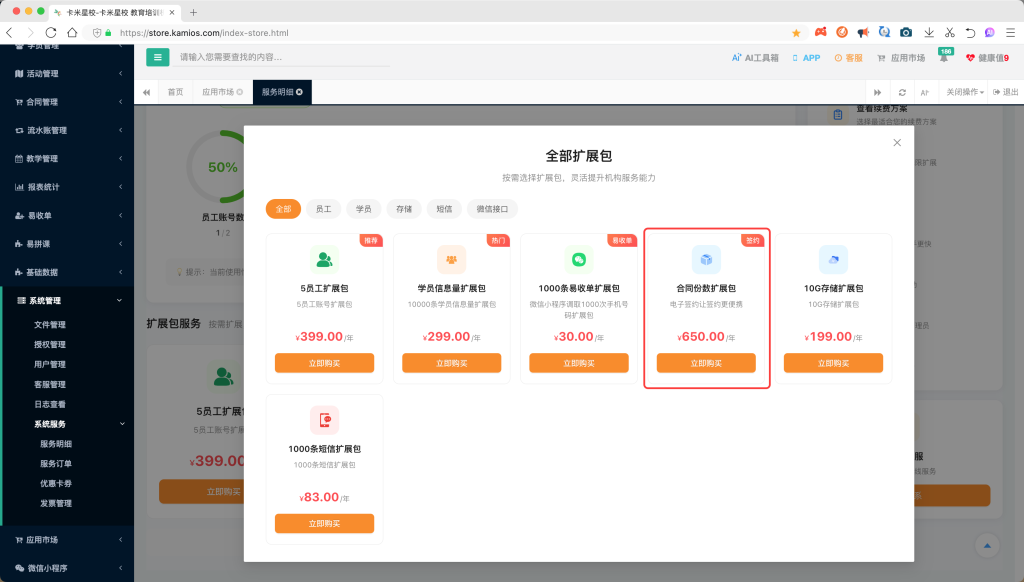Viewport: 1024px width, 582px height.
Task: Focus the 请输入您需要查找的内容 search field
Action: [281, 57]
